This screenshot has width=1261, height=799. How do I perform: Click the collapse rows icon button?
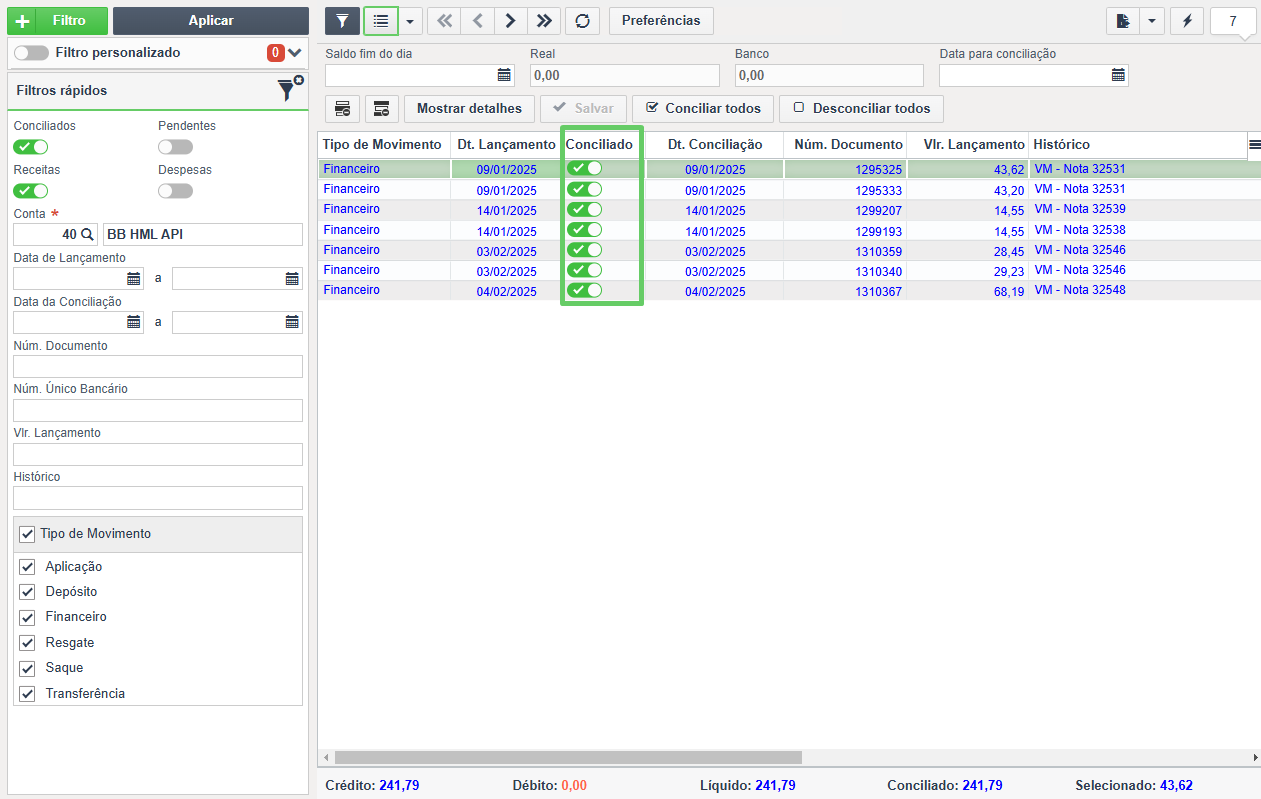382,108
